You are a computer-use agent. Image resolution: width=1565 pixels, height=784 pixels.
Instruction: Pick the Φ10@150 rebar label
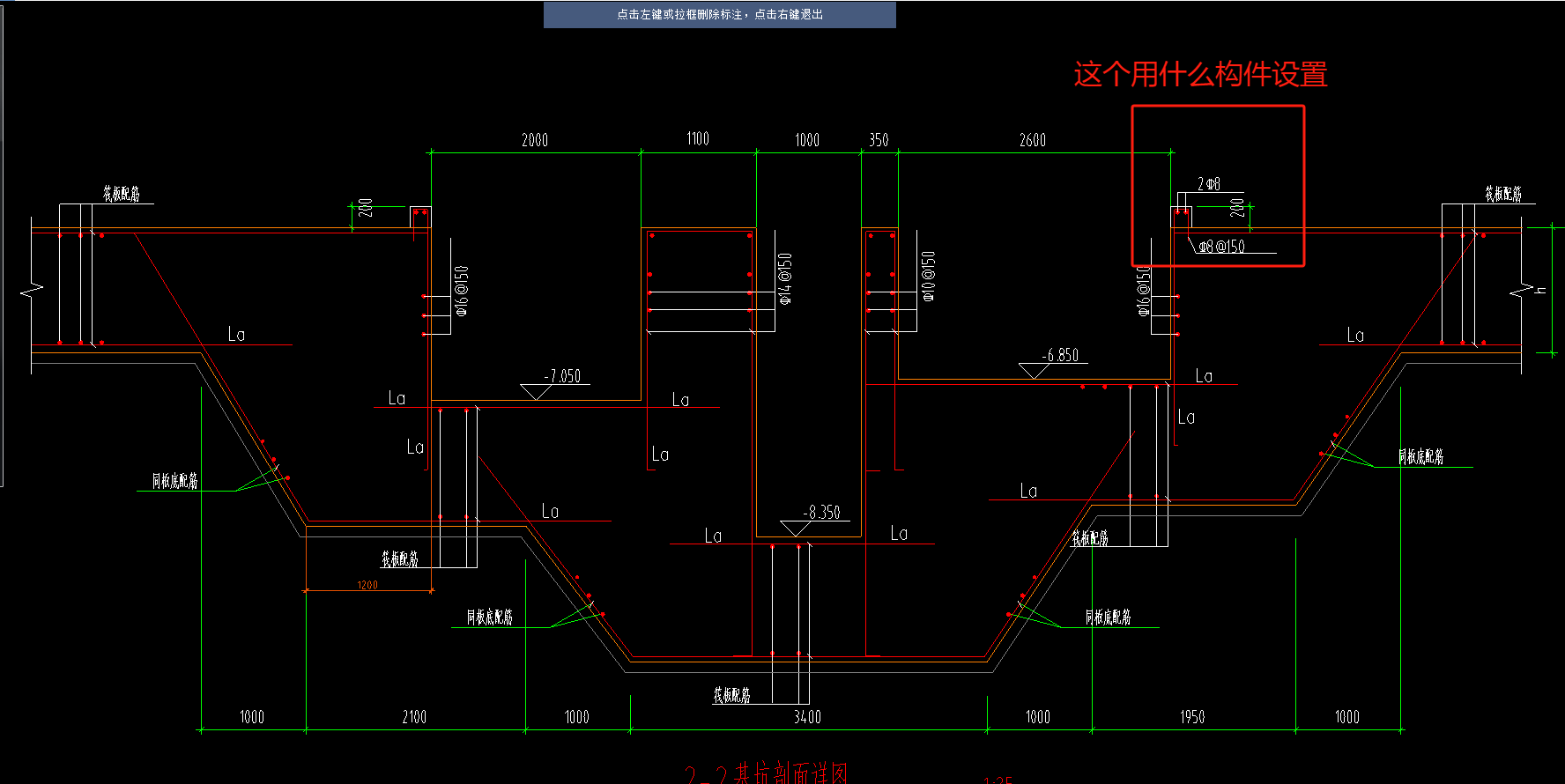point(928,276)
